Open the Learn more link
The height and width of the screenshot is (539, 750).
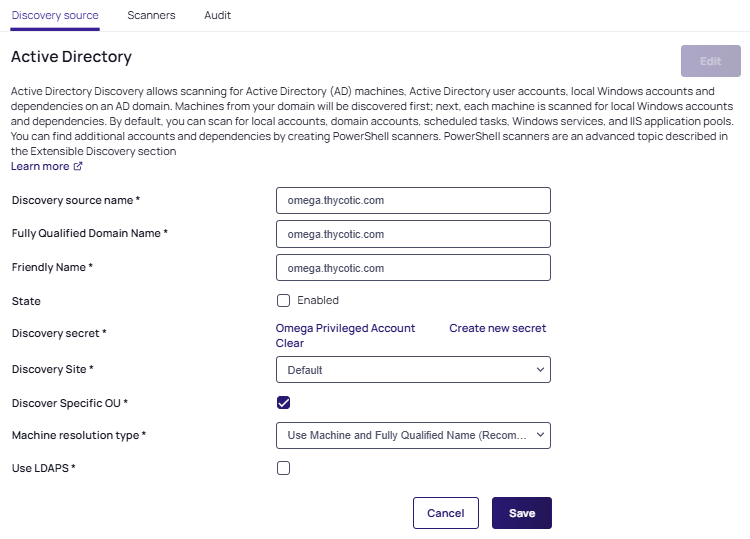[x=40, y=167]
